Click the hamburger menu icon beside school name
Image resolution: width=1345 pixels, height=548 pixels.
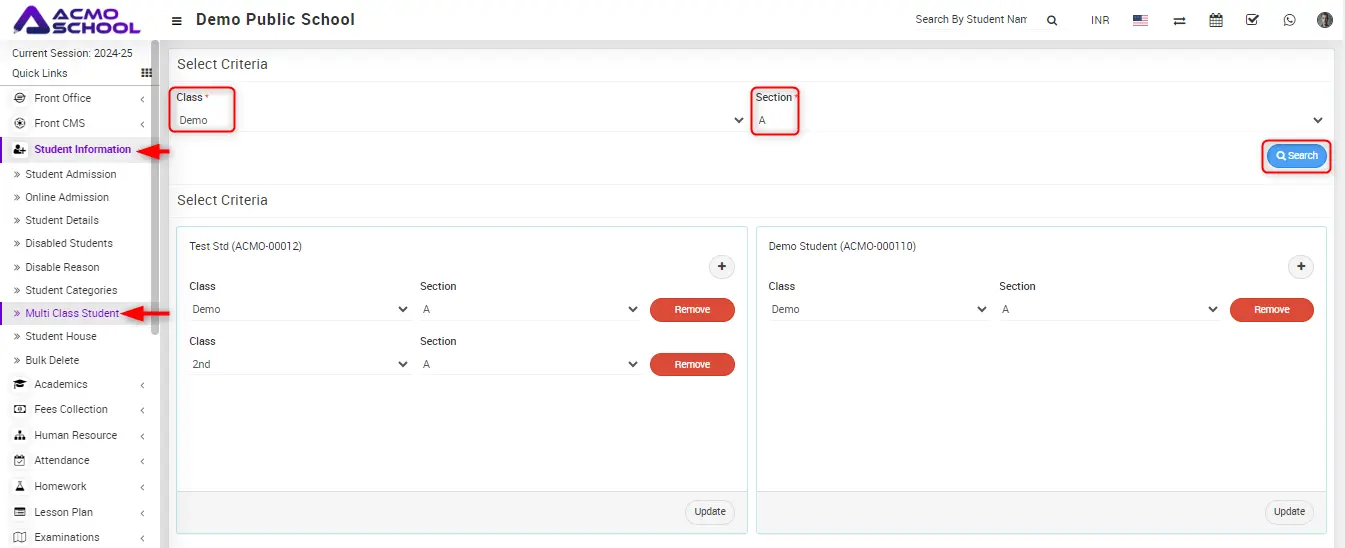(177, 21)
